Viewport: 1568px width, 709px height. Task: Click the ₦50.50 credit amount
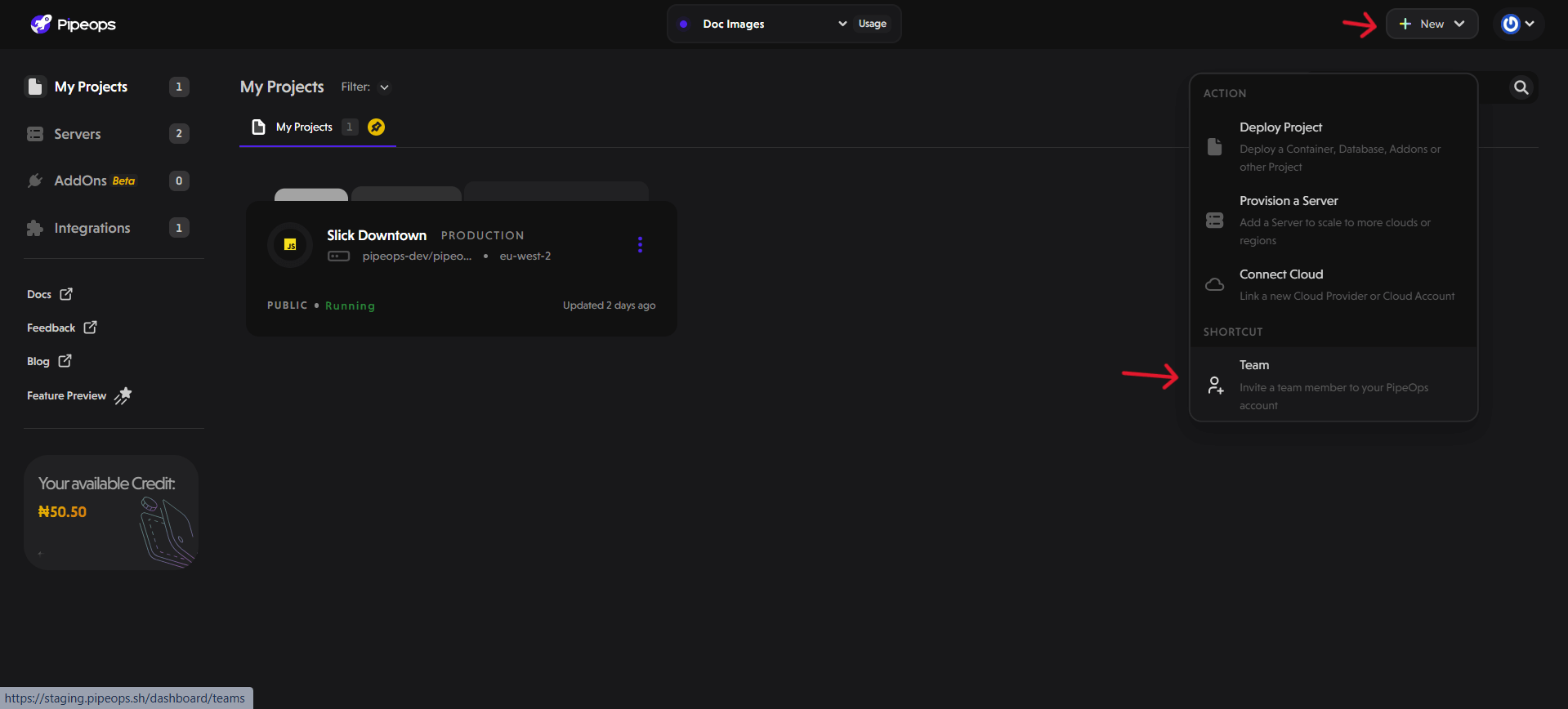62,512
